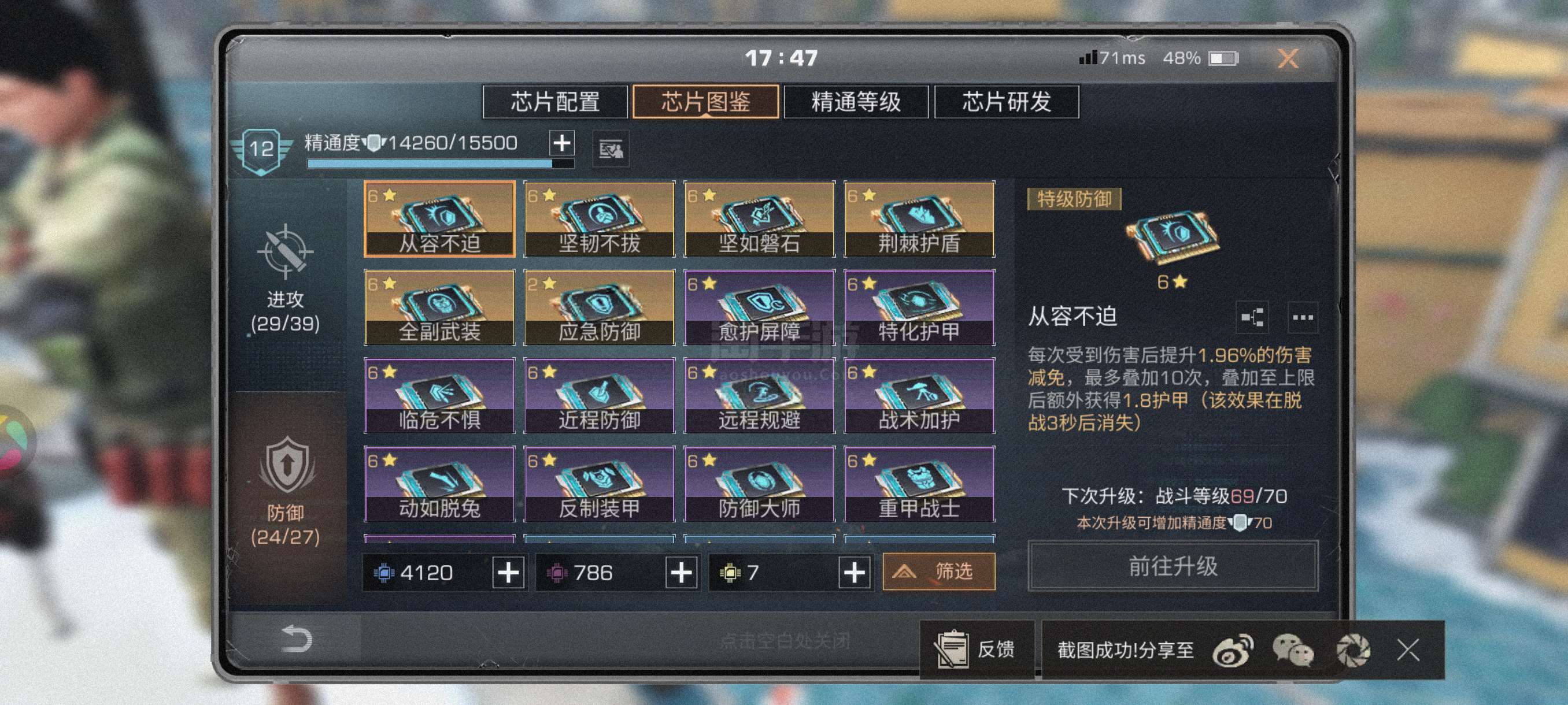Expand the 筛选 filter menu
1568x705 pixels.
pos(938,571)
